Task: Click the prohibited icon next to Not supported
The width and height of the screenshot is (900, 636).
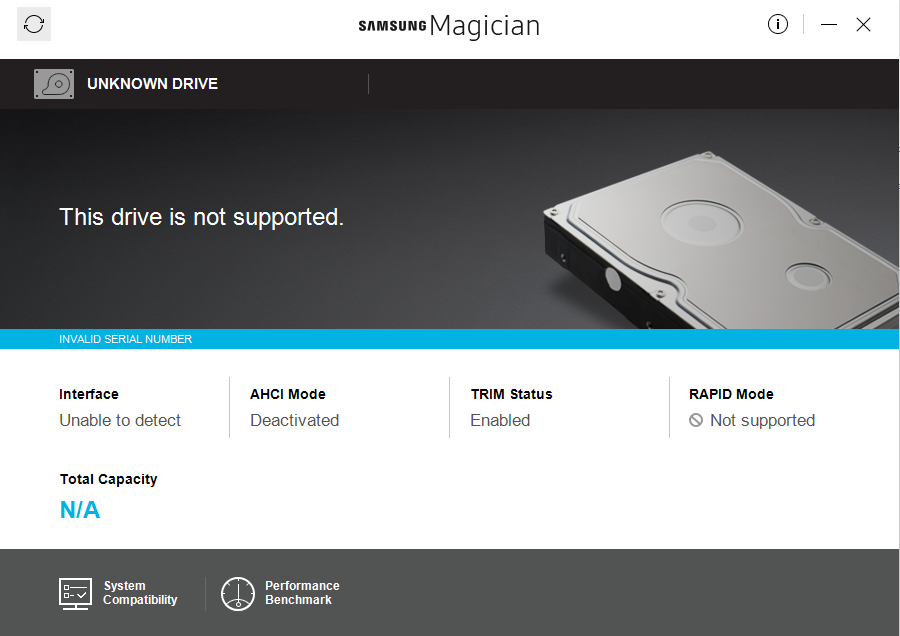Action: [x=696, y=420]
